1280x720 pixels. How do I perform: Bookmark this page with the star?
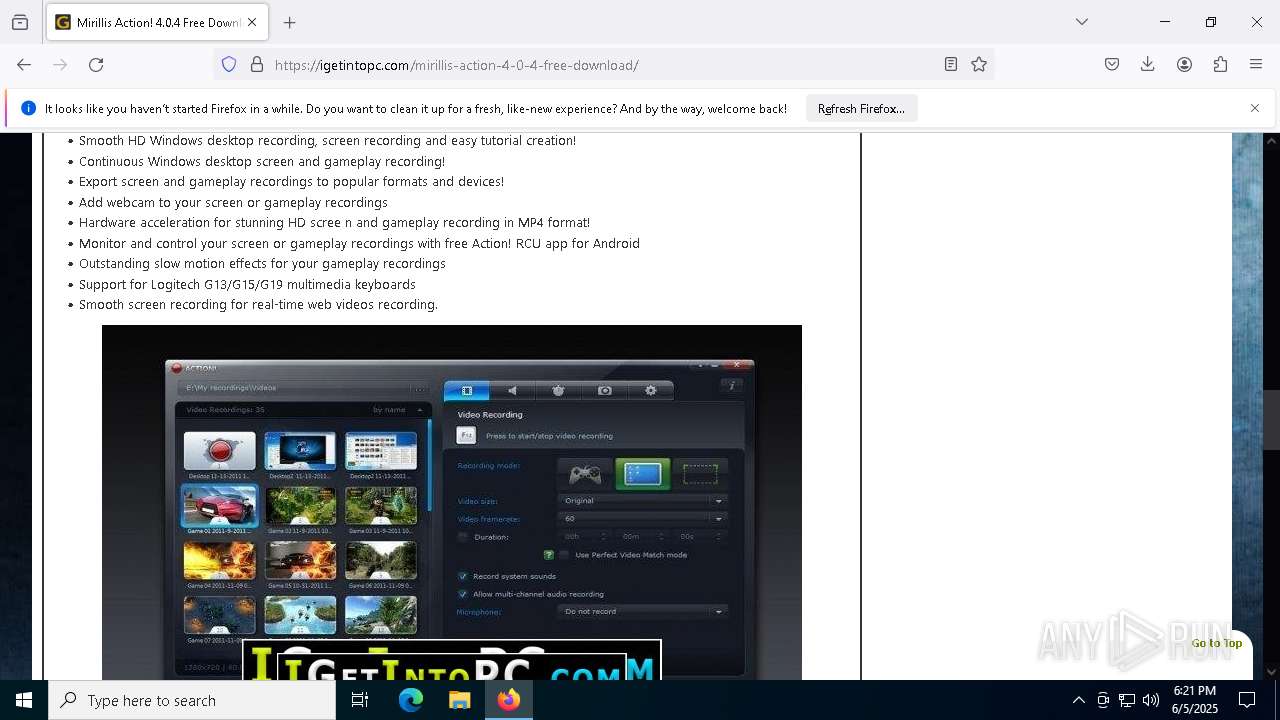click(979, 64)
